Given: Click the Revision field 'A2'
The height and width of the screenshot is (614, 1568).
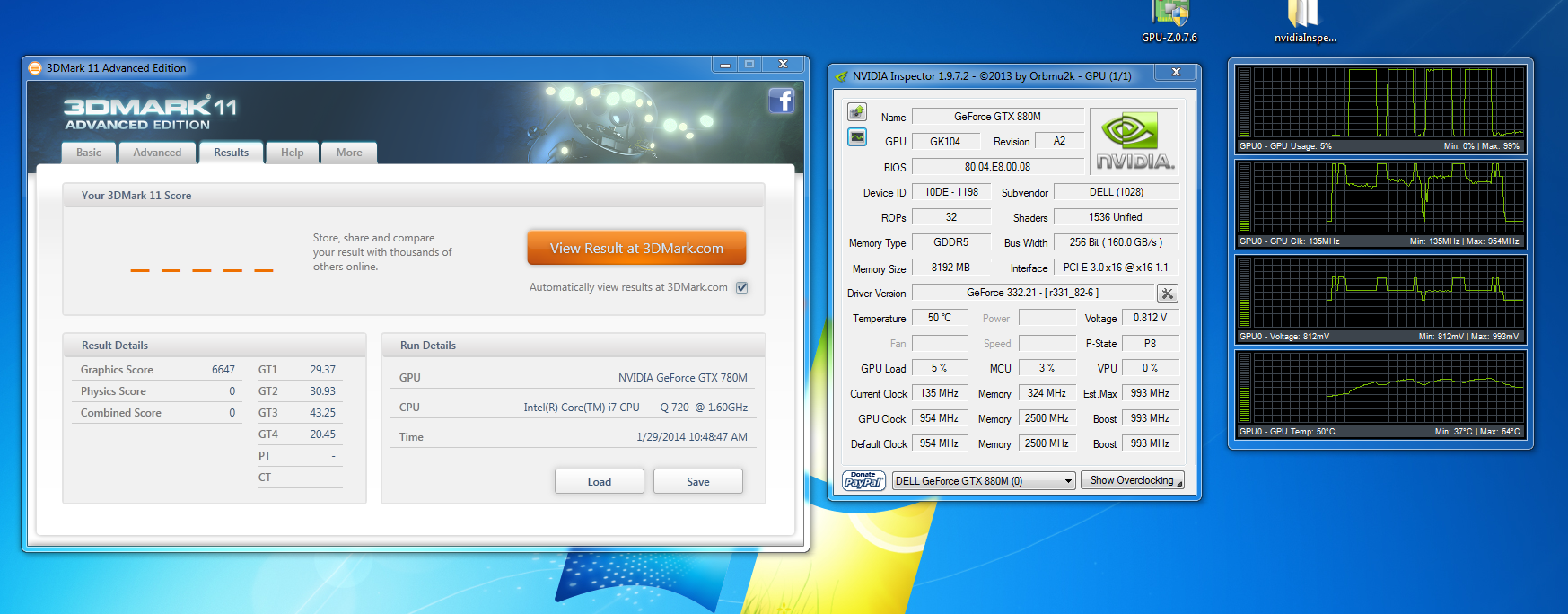Looking at the screenshot, I should click(1059, 141).
